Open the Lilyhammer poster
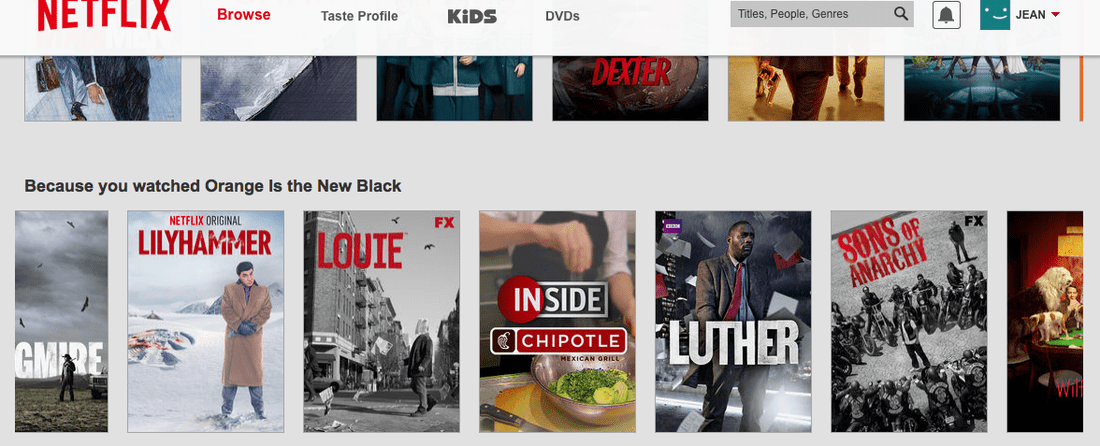Image resolution: width=1100 pixels, height=446 pixels. (206, 321)
